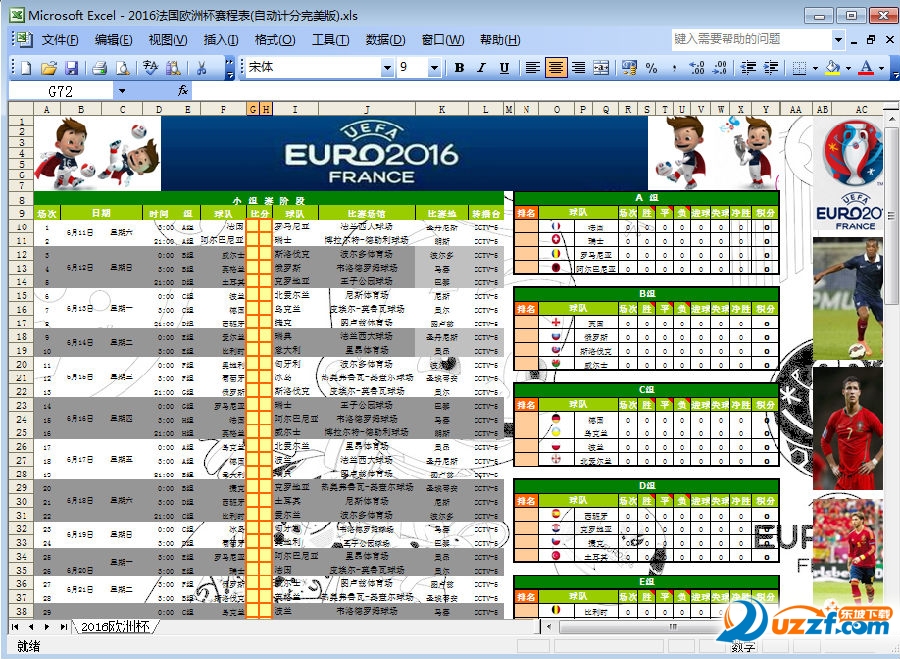Click the font name box showing 宋体
Screen dimensions: 900x659
click(314, 68)
